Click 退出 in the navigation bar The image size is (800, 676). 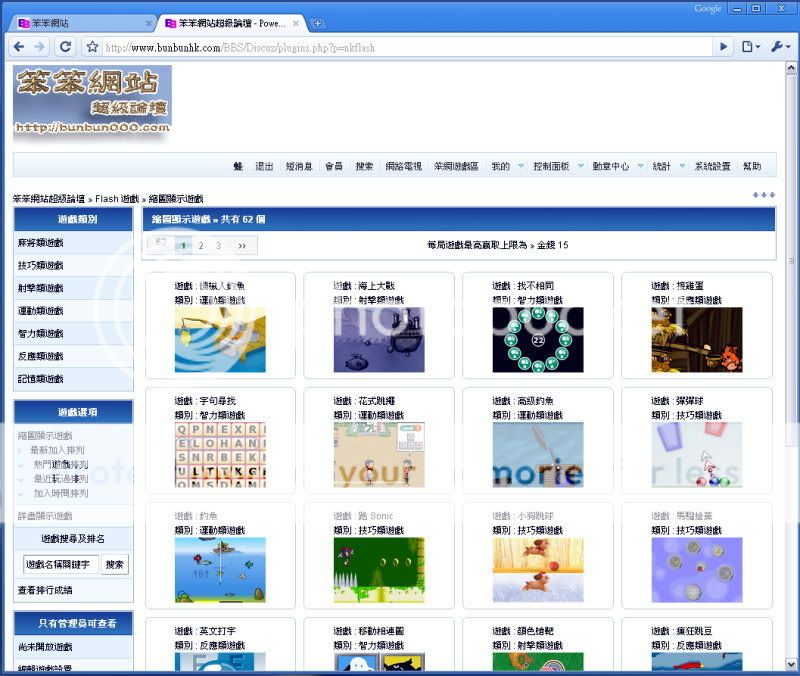coord(264,166)
